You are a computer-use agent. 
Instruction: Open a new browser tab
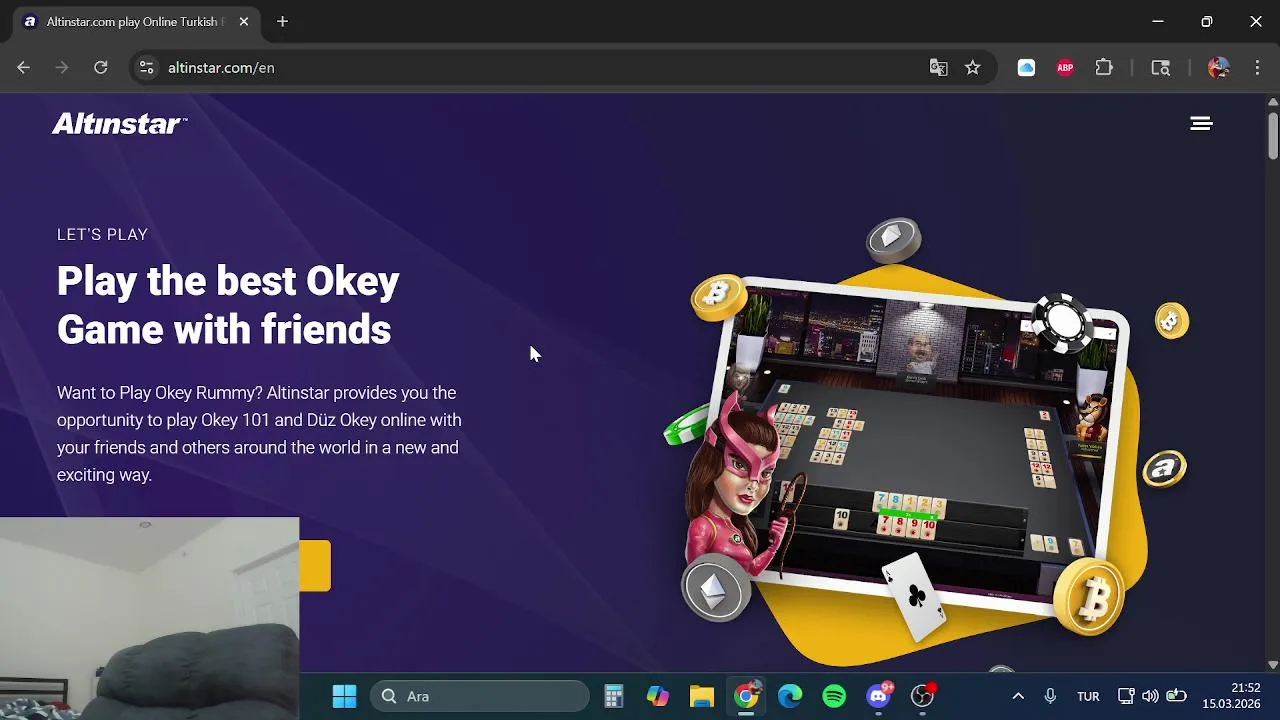[282, 21]
